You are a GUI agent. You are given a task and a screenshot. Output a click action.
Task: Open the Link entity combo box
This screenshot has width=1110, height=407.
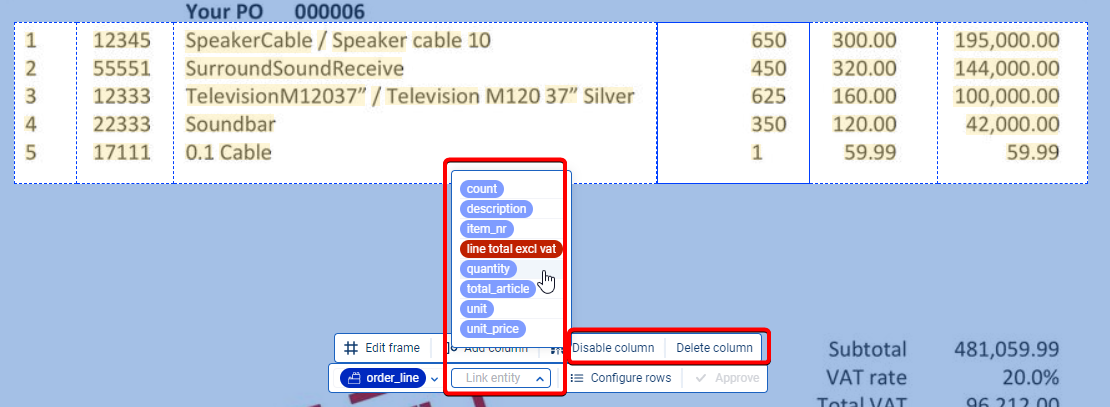pyautogui.click(x=501, y=378)
